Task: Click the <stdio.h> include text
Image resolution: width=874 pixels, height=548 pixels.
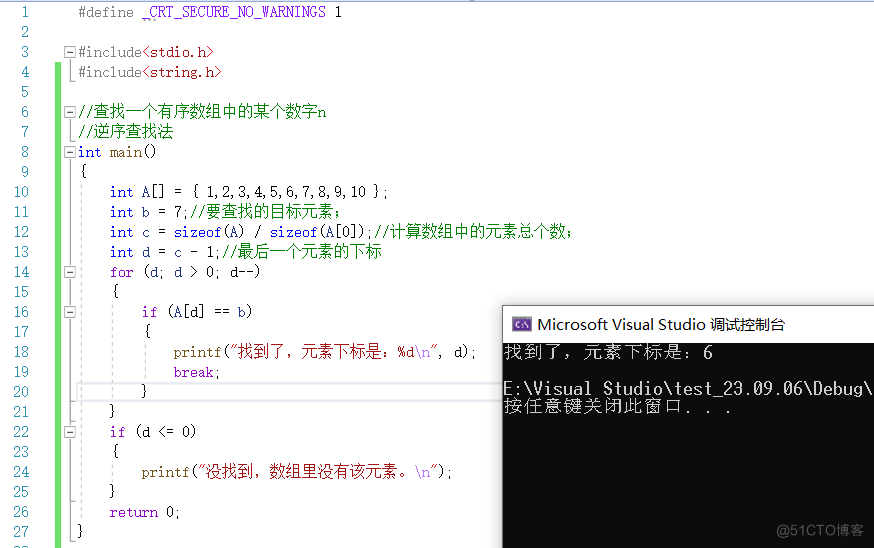Action: coord(178,52)
